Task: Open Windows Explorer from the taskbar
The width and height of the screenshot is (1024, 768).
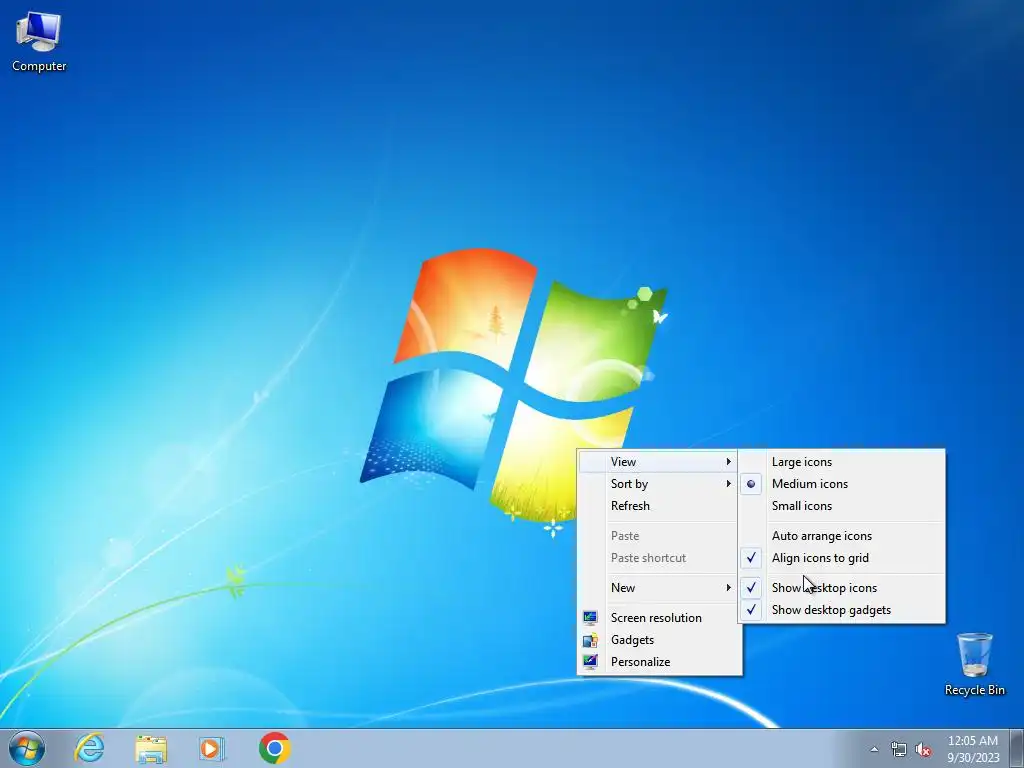Action: coord(151,748)
